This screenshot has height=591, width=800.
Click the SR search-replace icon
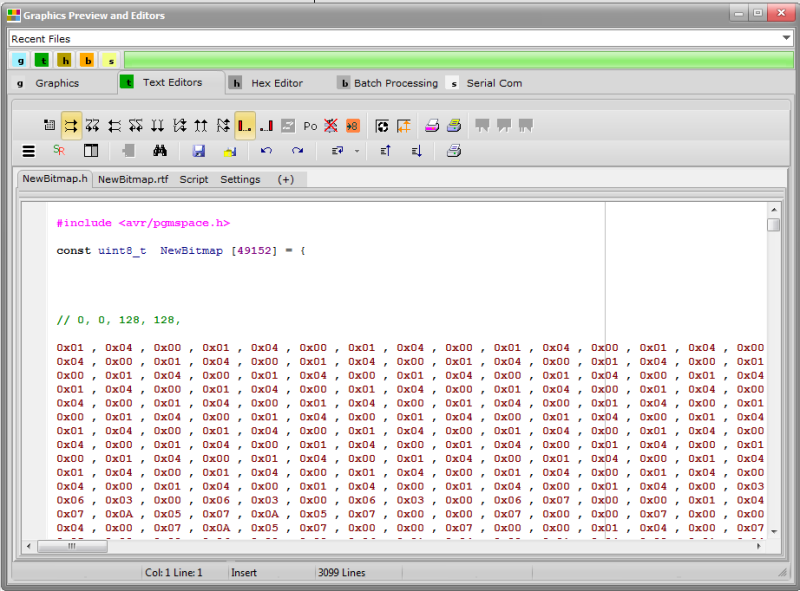(x=59, y=151)
